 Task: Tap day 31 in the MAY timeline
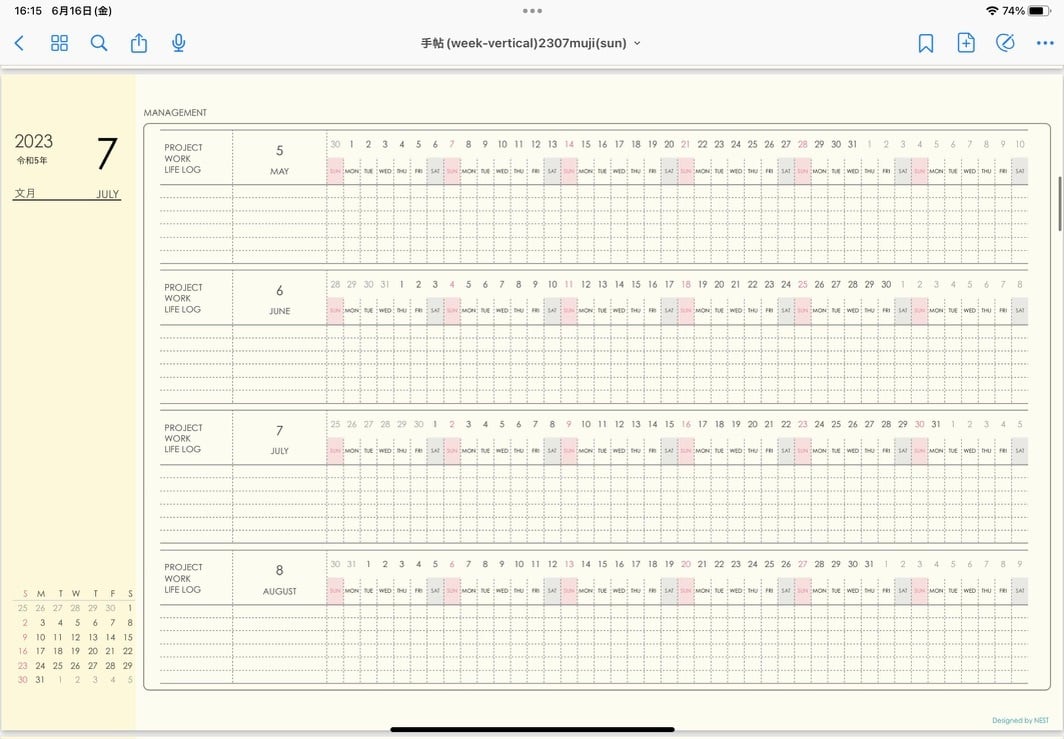[x=853, y=145]
